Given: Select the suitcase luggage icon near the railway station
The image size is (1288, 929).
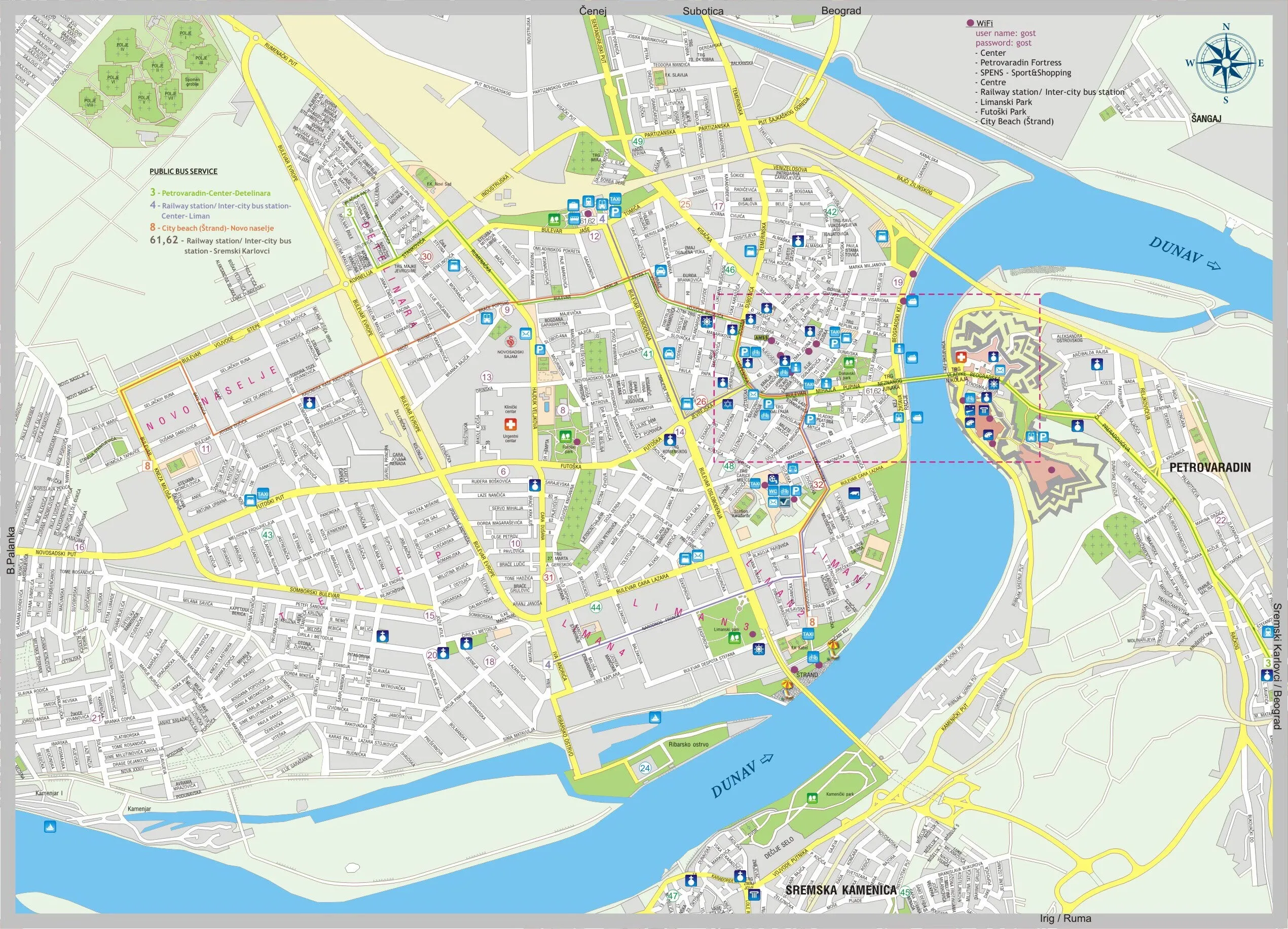Looking at the screenshot, I should (573, 204).
